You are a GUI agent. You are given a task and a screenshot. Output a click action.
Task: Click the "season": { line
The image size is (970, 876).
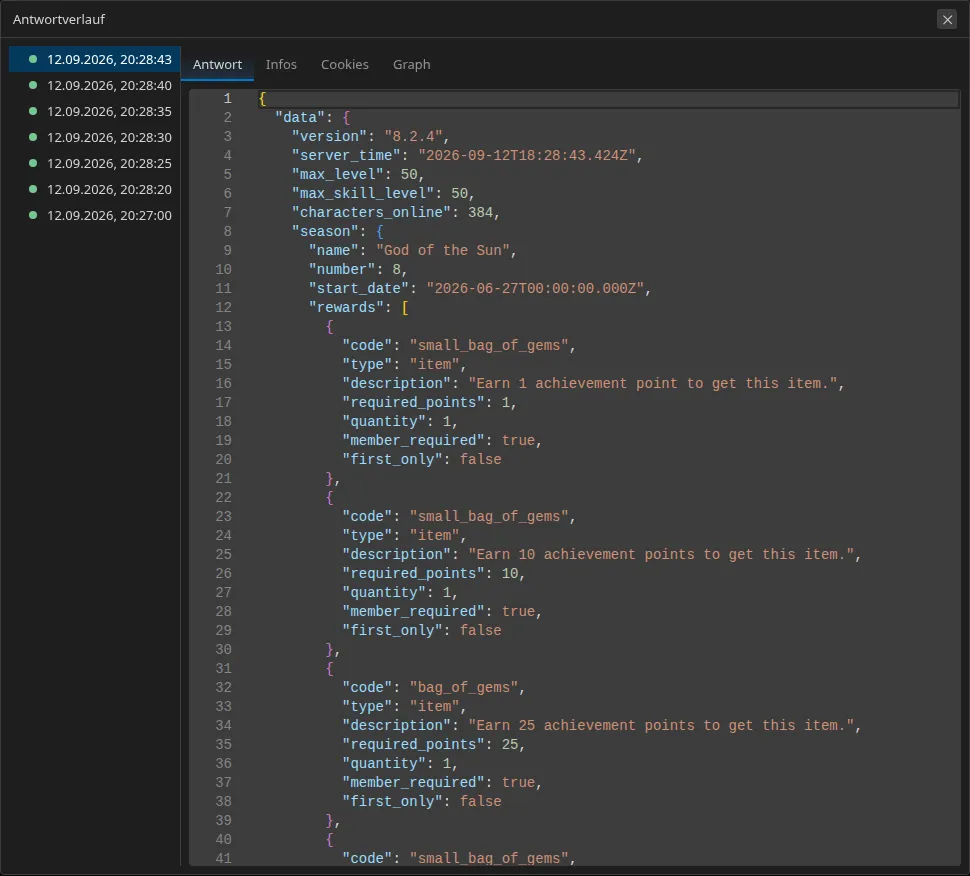pos(338,231)
